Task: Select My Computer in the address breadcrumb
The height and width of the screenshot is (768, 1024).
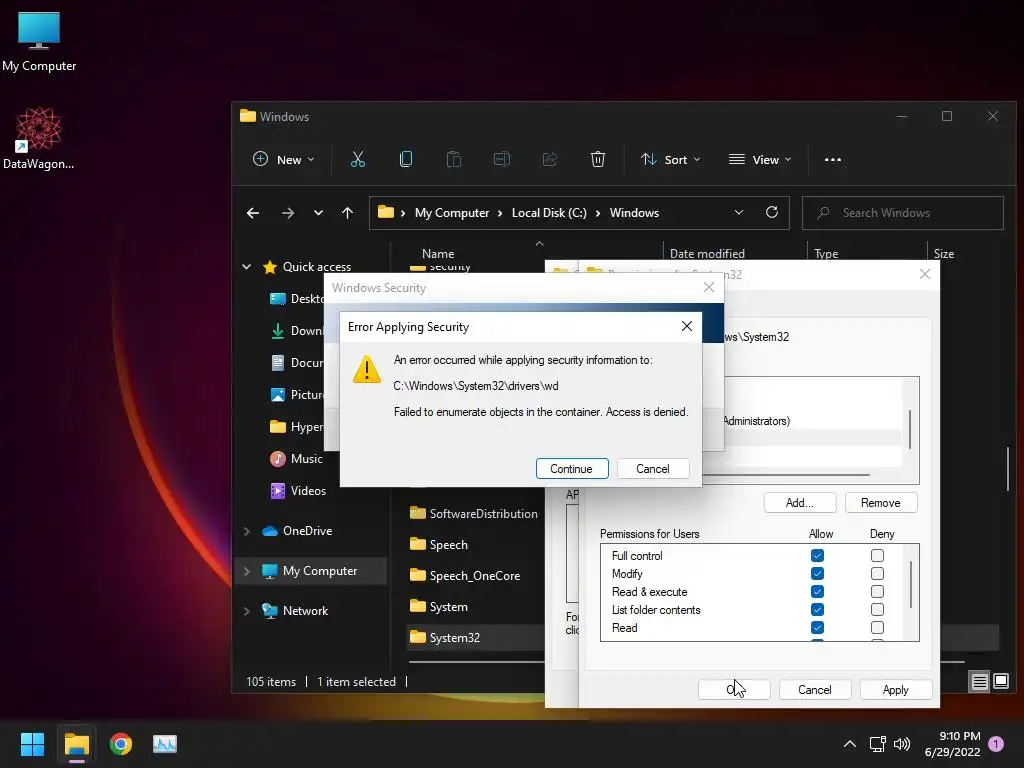Action: (x=452, y=213)
